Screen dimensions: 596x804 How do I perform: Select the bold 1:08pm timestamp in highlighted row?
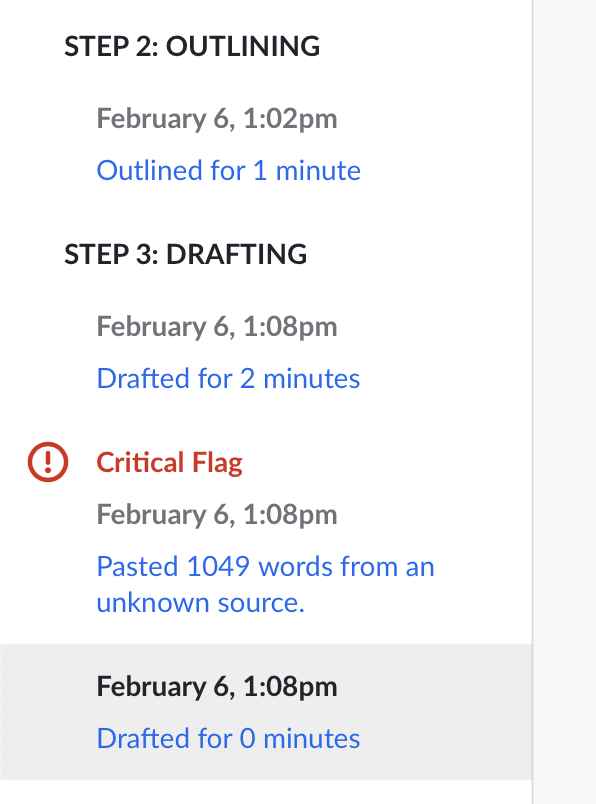pos(217,687)
